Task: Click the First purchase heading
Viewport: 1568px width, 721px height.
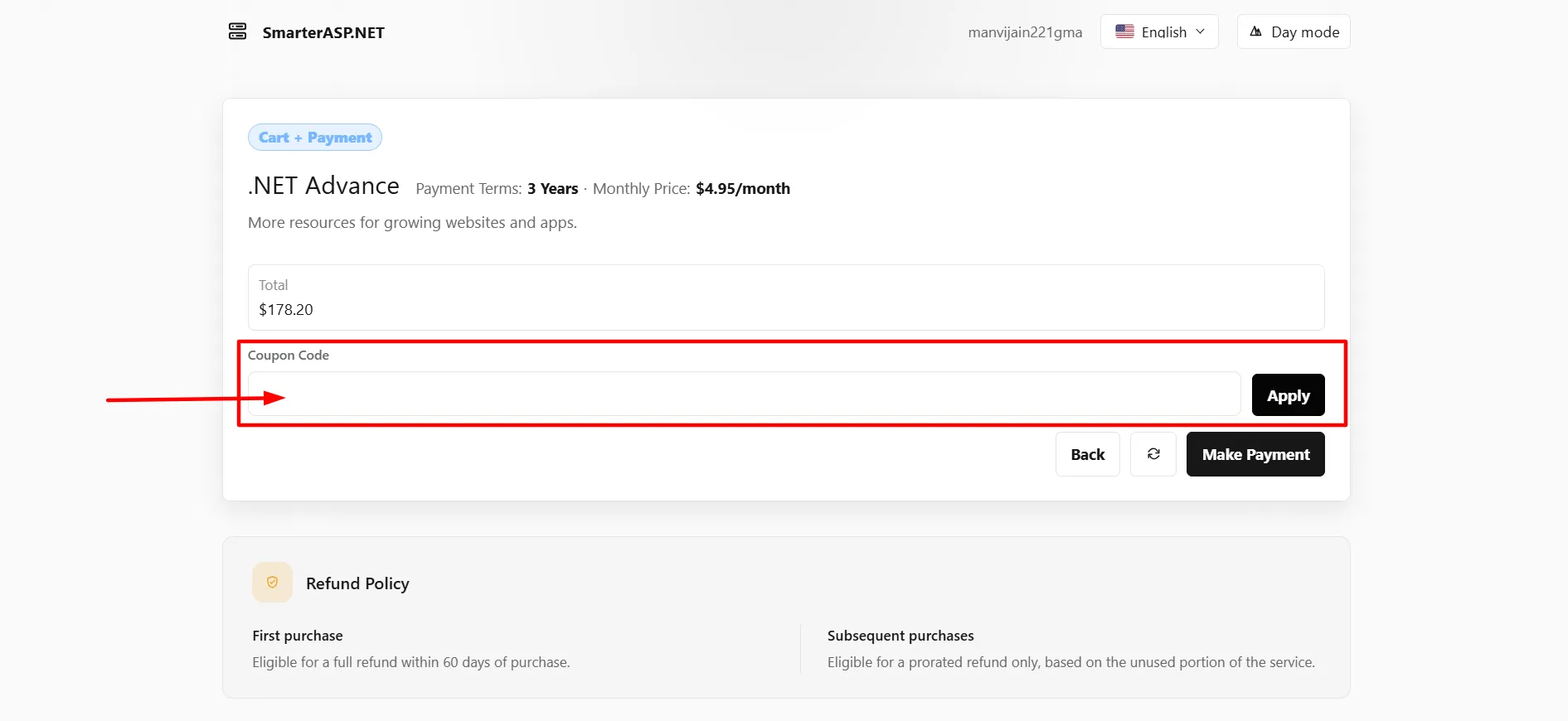Action: tap(298, 636)
